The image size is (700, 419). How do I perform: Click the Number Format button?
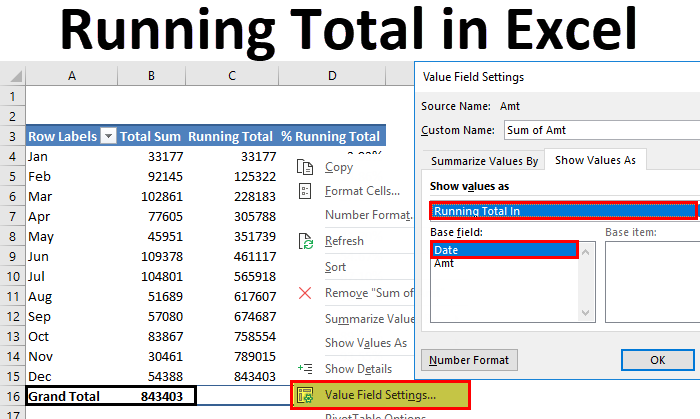click(x=469, y=360)
